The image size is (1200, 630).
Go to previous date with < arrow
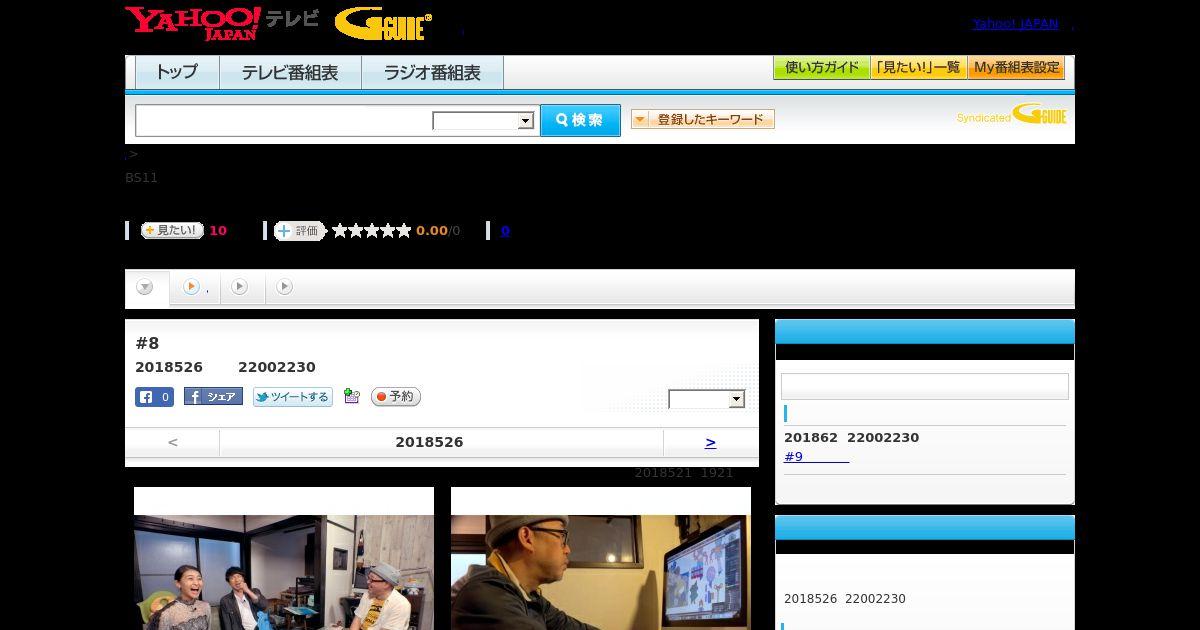point(173,442)
